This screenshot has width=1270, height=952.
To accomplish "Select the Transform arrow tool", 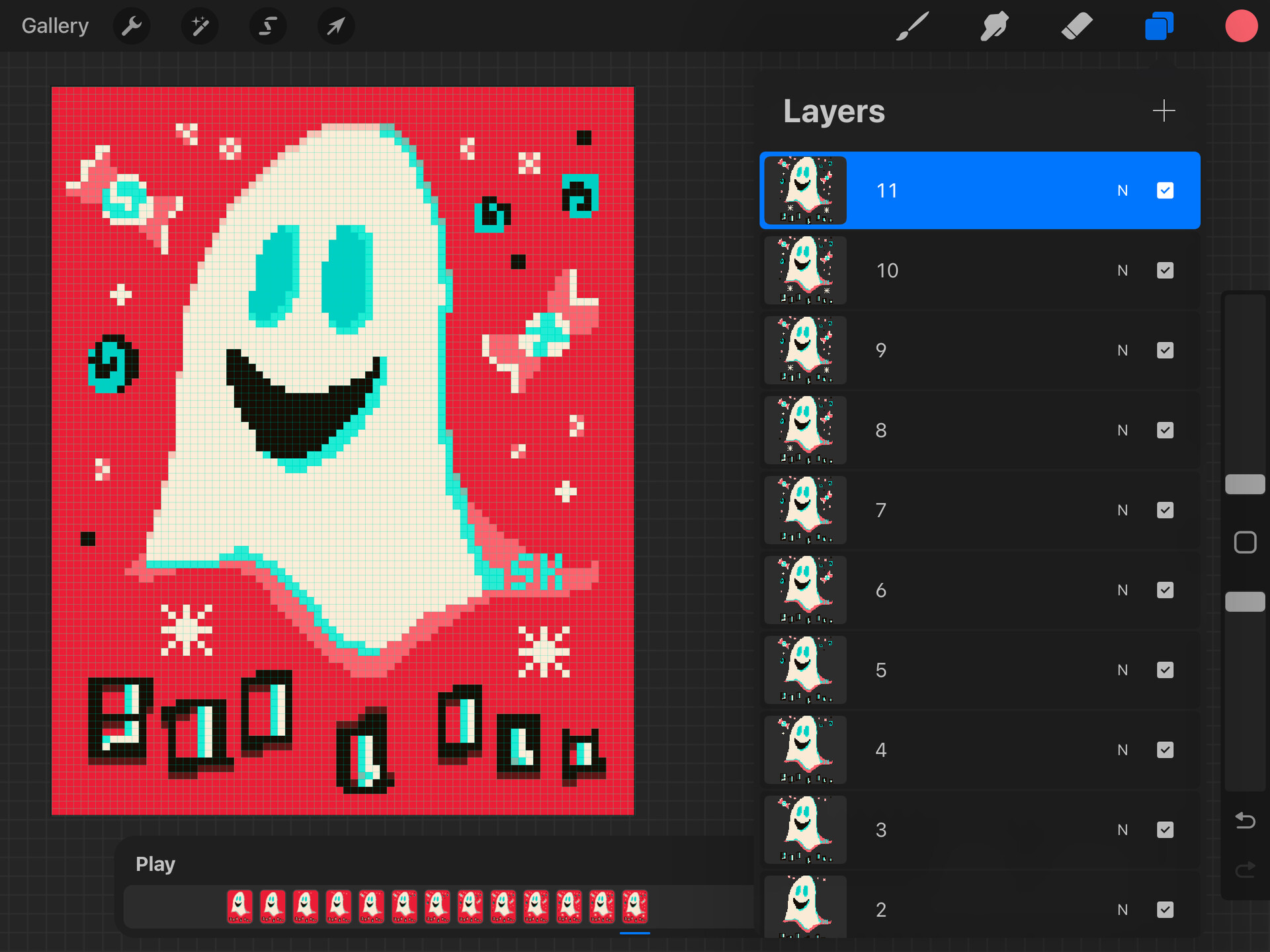I will (x=335, y=26).
